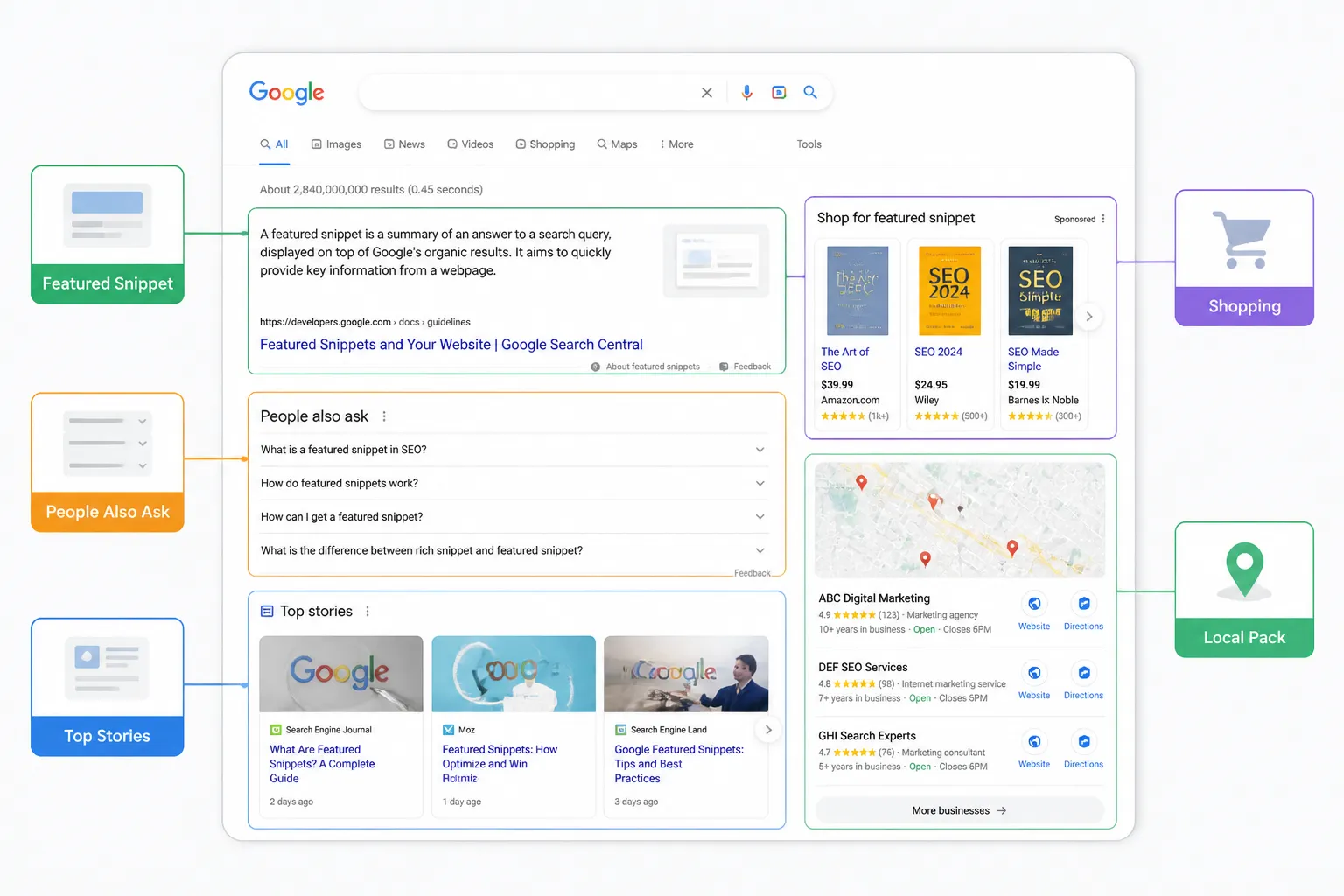Click the Tools button
The height and width of the screenshot is (896, 1344).
click(808, 144)
